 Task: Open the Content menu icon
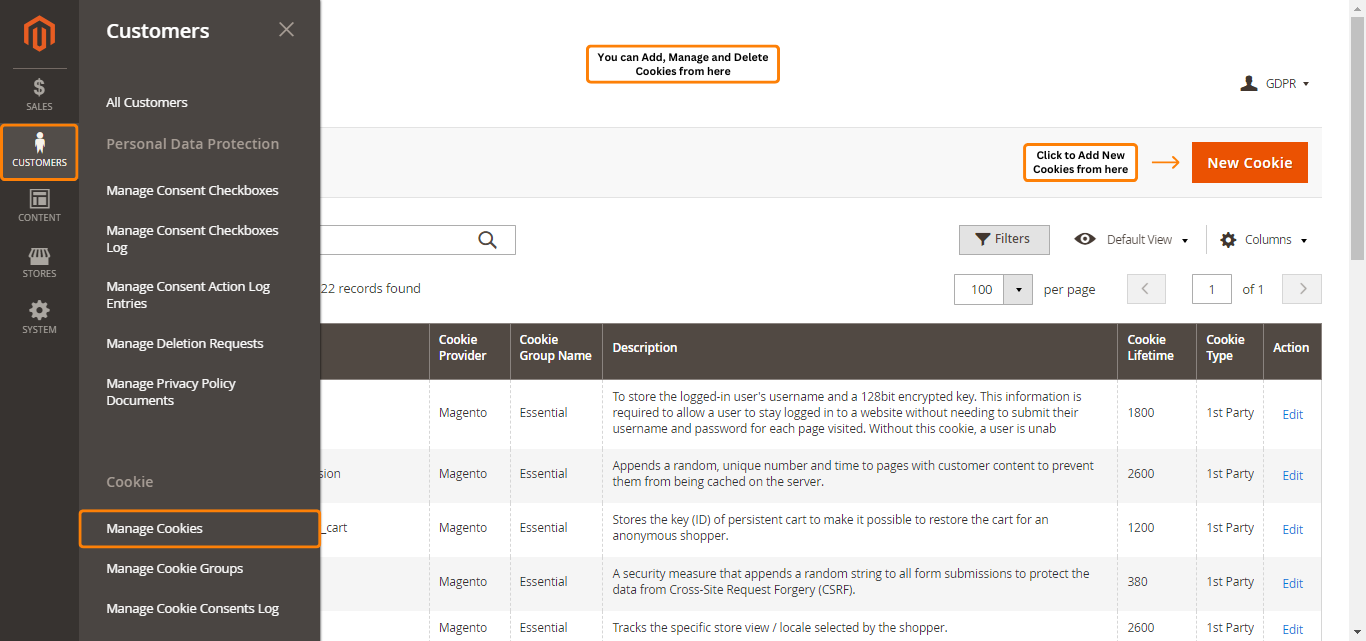tap(39, 206)
